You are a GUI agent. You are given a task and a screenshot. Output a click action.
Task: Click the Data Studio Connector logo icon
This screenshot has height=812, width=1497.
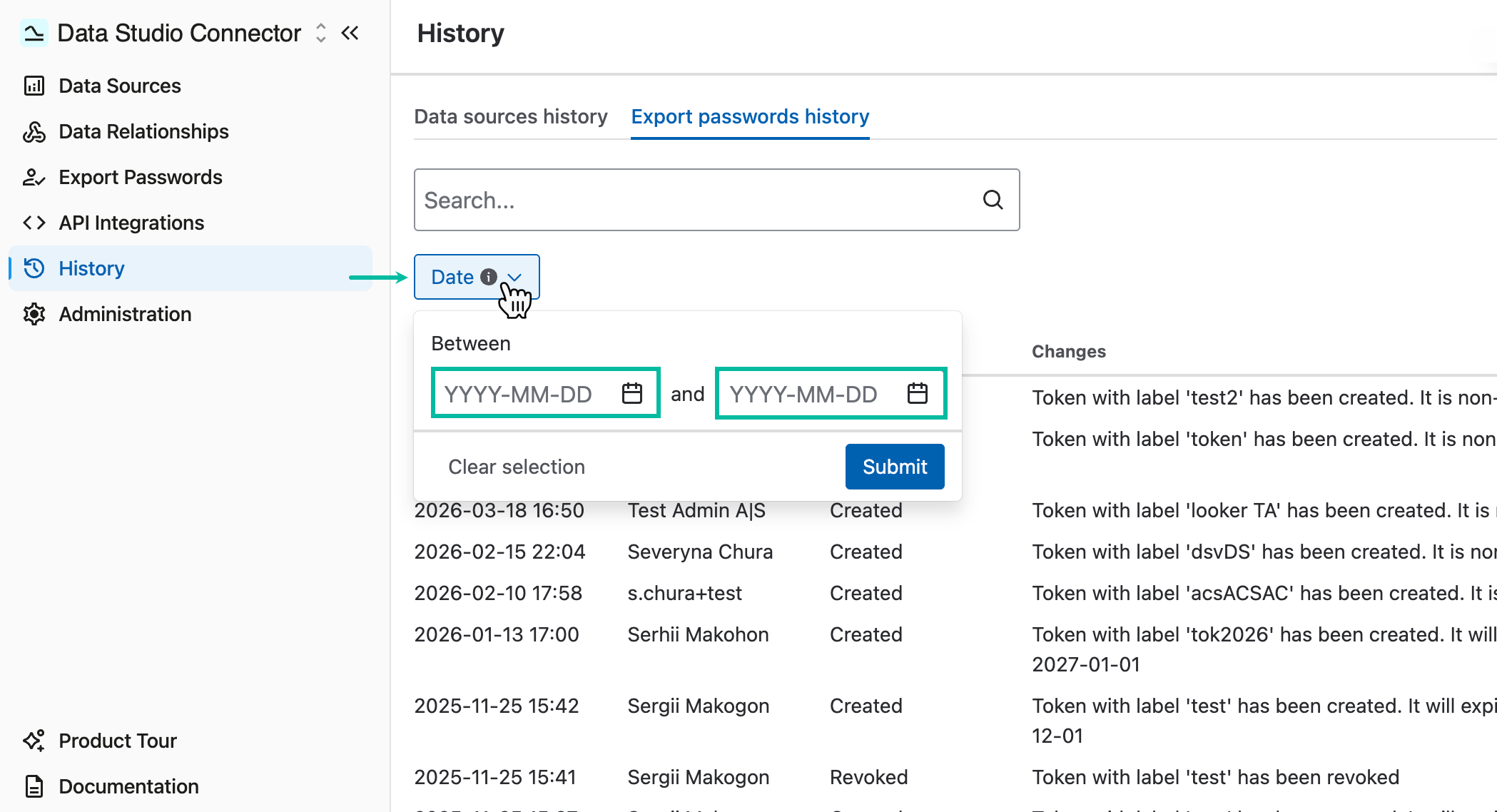click(34, 33)
